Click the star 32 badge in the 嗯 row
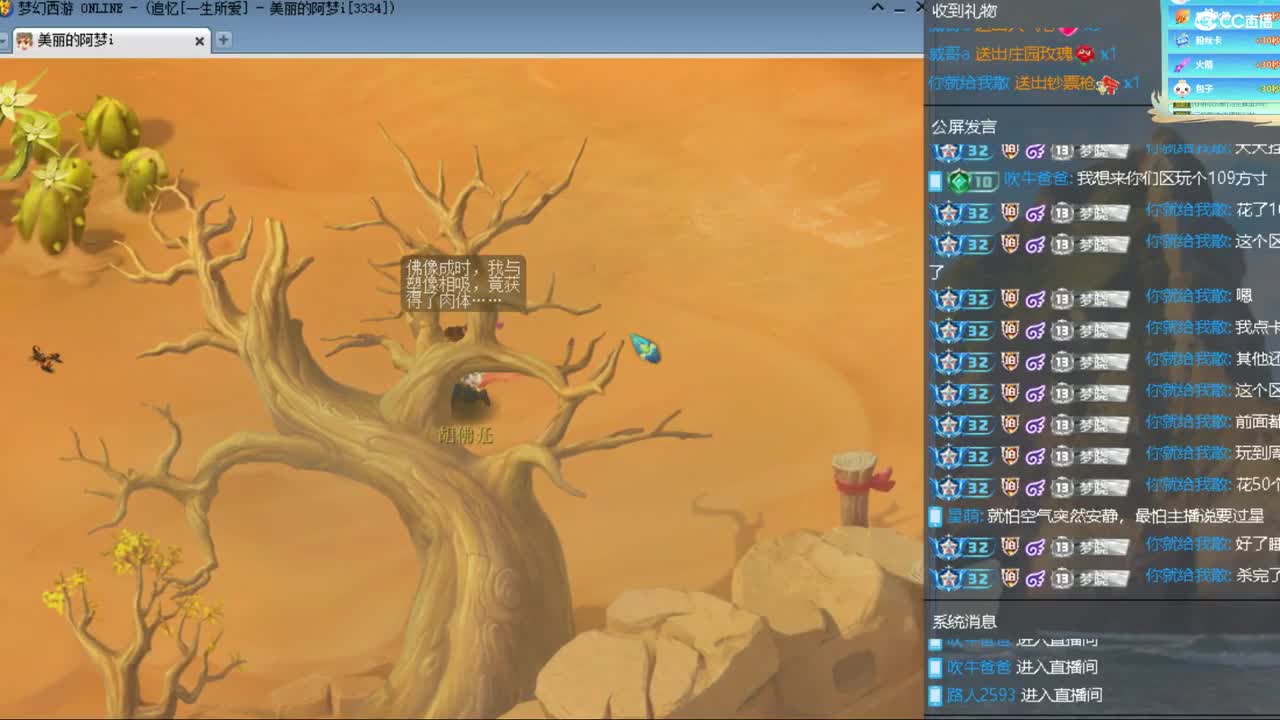Screen dimensions: 1280x720 click(x=962, y=298)
